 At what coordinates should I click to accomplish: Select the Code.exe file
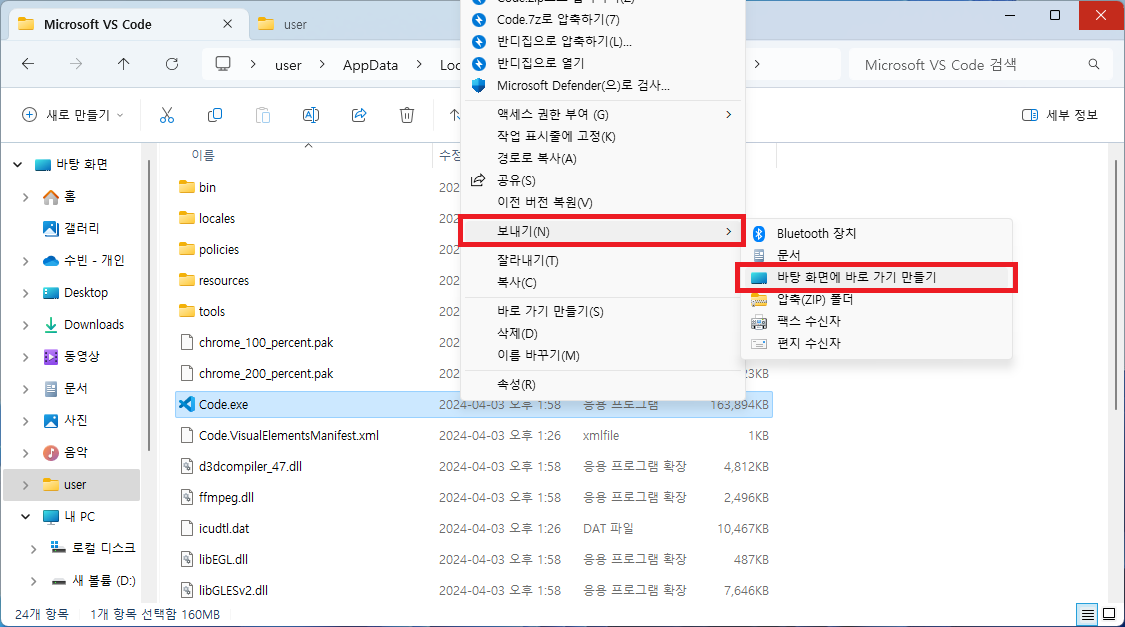pos(474,405)
